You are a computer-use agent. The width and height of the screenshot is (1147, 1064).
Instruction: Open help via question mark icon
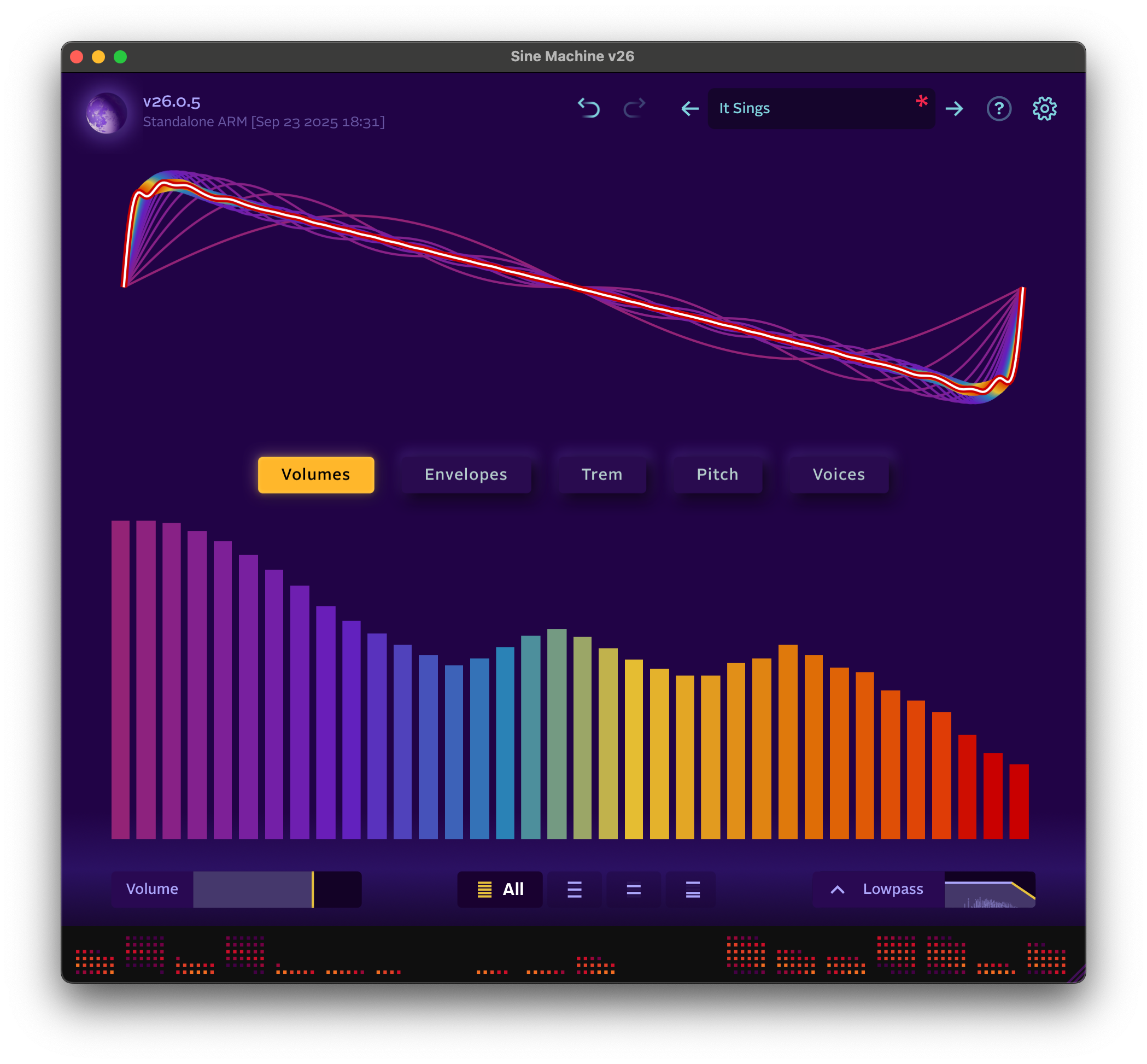click(x=998, y=108)
